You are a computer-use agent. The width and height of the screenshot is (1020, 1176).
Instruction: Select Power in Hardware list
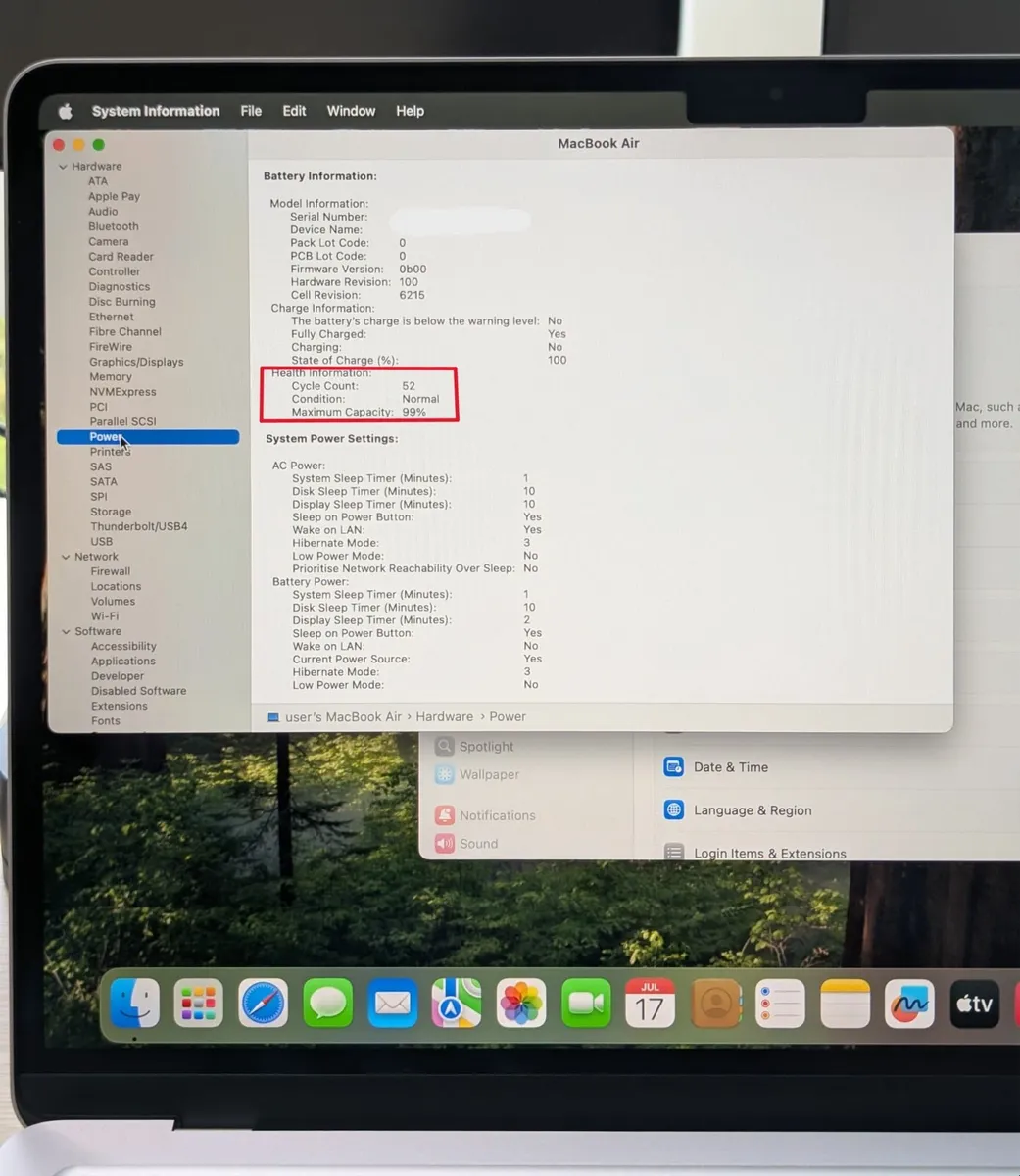click(148, 437)
